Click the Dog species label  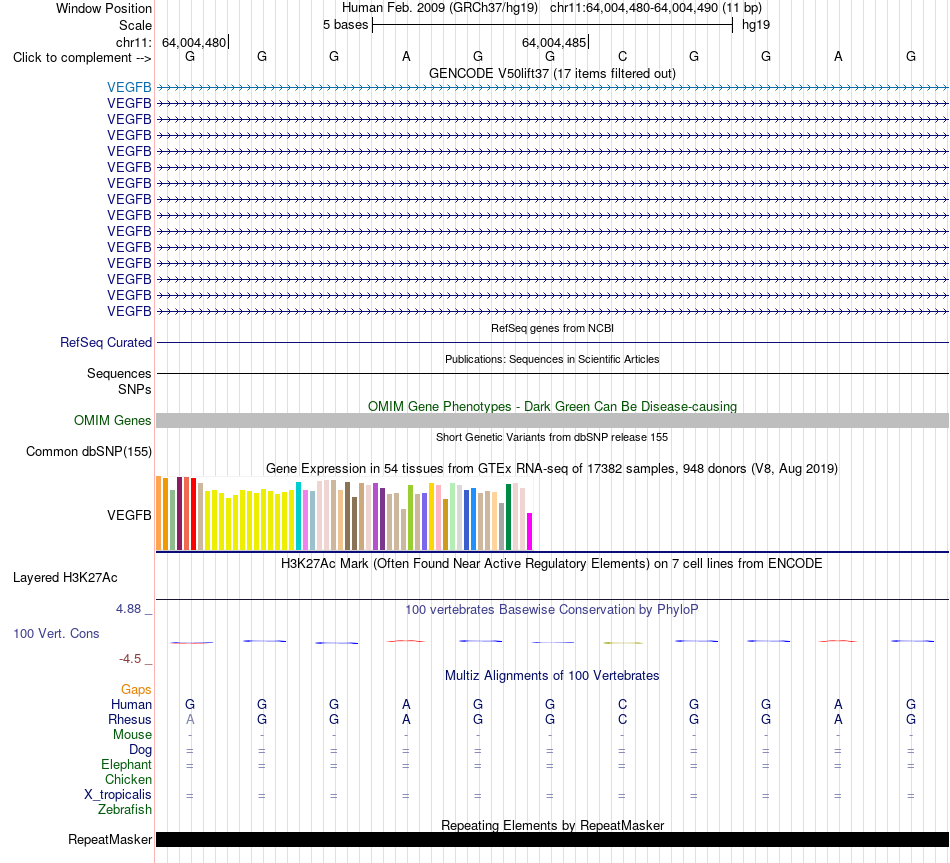[x=140, y=750]
